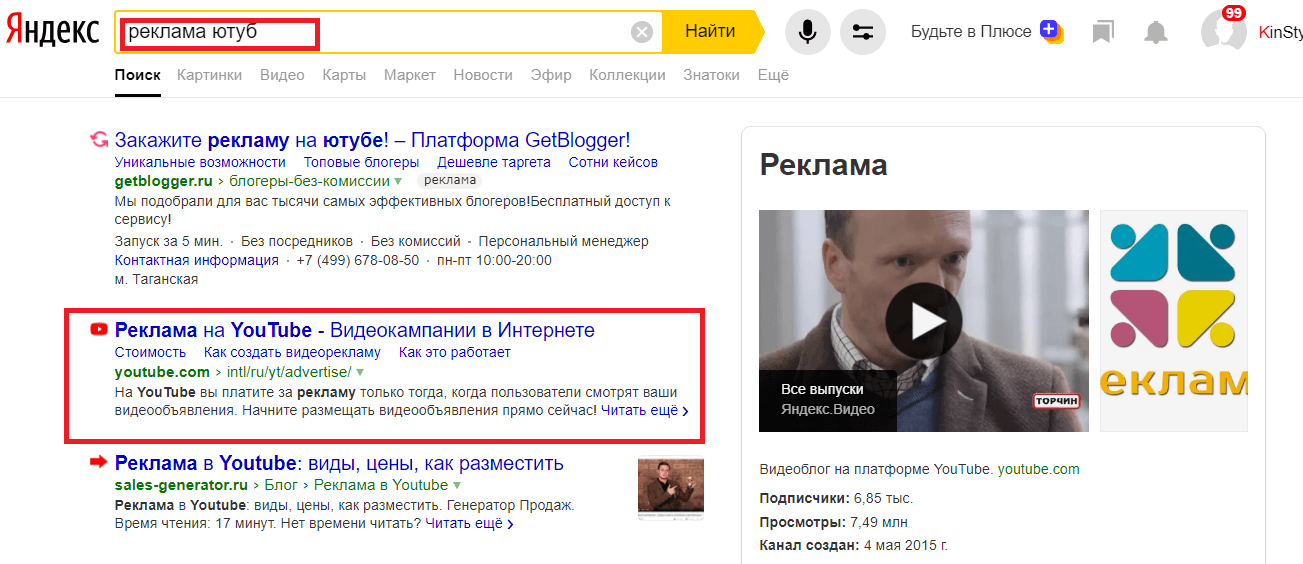
Task: Click phone number +7 (499) 678-08-50
Action: pos(358,260)
